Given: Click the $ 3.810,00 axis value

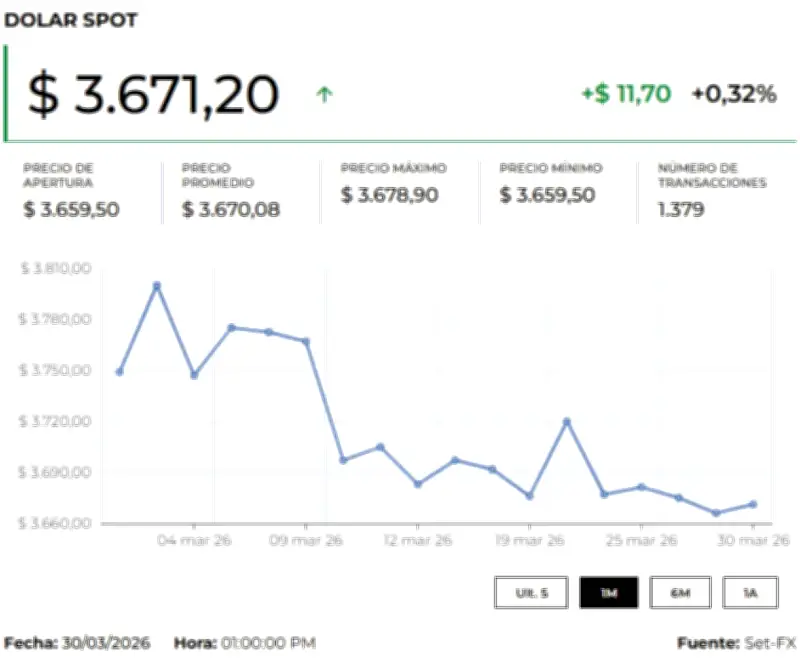Looking at the screenshot, I should [x=55, y=268].
